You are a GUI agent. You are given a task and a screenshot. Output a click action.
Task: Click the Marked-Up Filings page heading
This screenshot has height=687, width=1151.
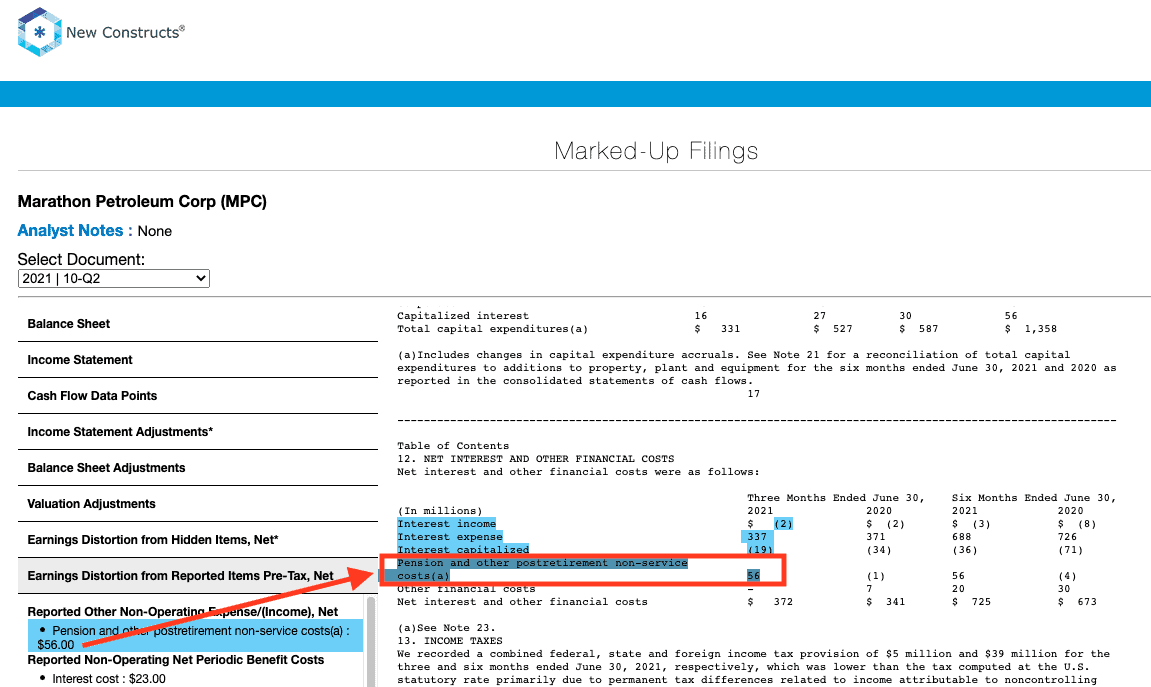[656, 150]
